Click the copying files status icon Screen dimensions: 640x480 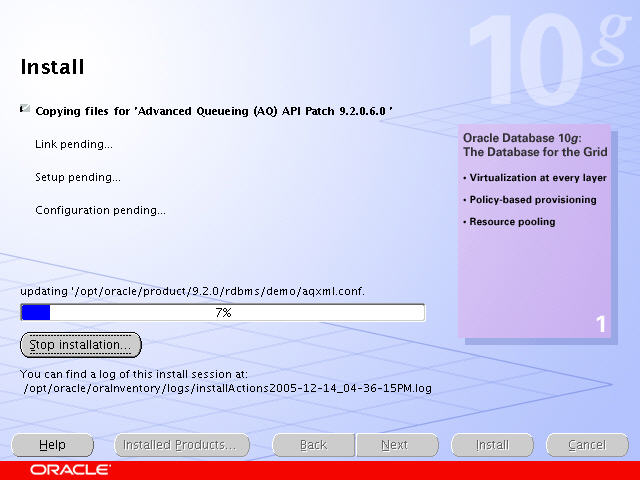point(25,109)
